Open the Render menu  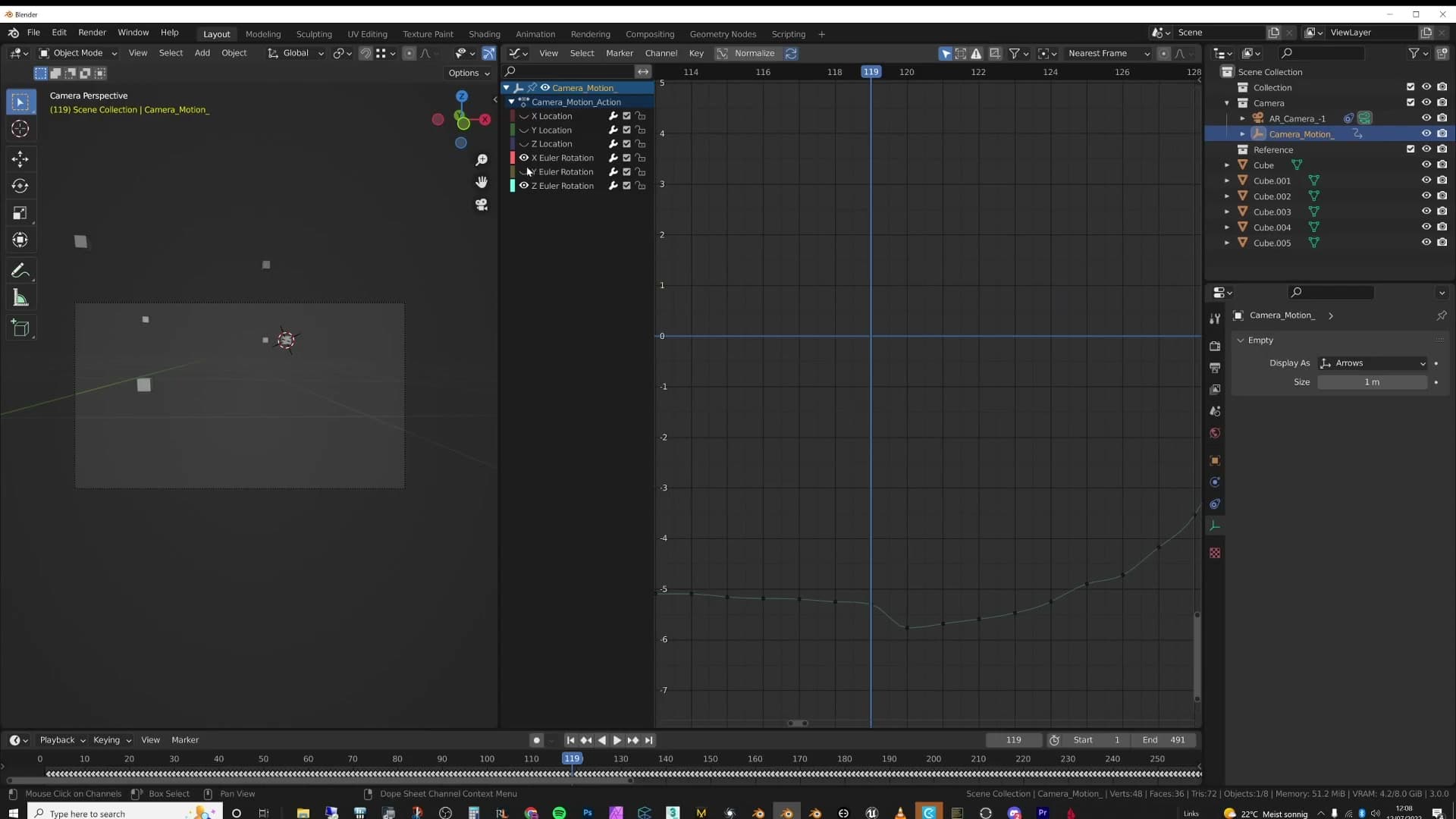pos(92,33)
